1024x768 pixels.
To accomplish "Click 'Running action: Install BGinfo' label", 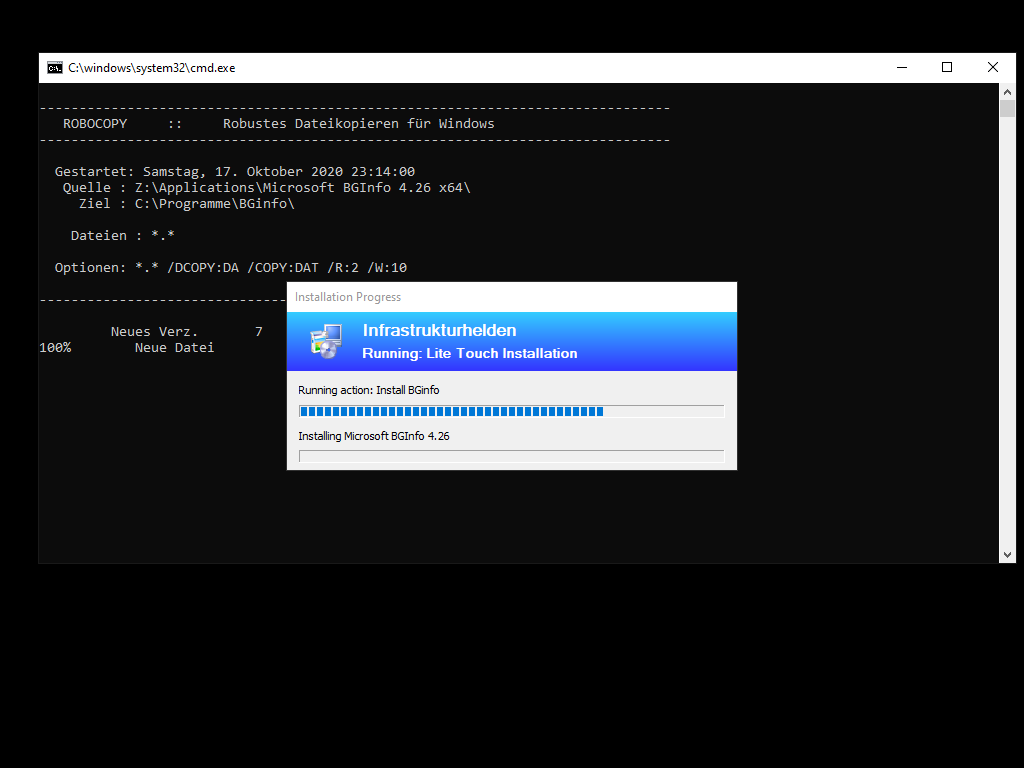I will point(368,390).
